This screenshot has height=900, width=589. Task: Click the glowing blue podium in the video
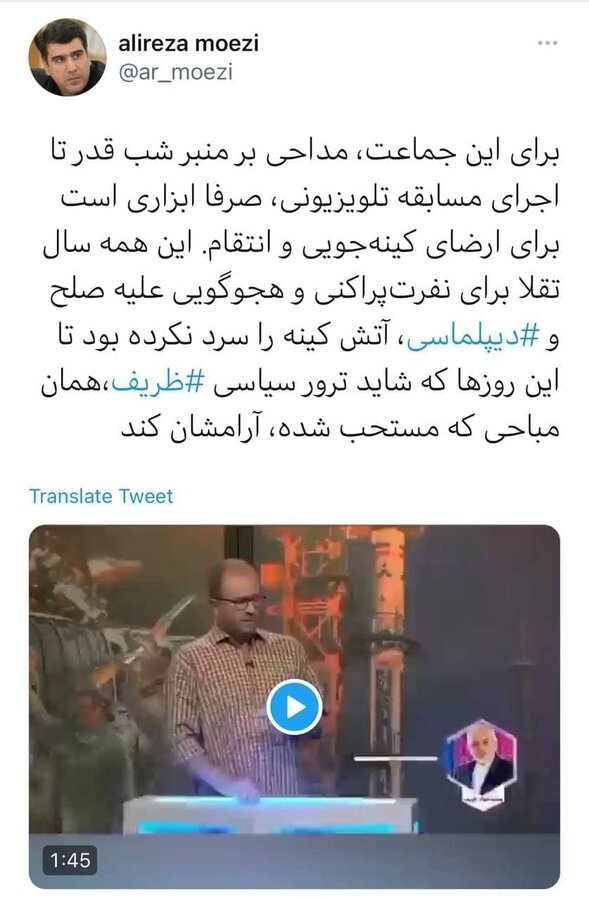tap(270, 814)
